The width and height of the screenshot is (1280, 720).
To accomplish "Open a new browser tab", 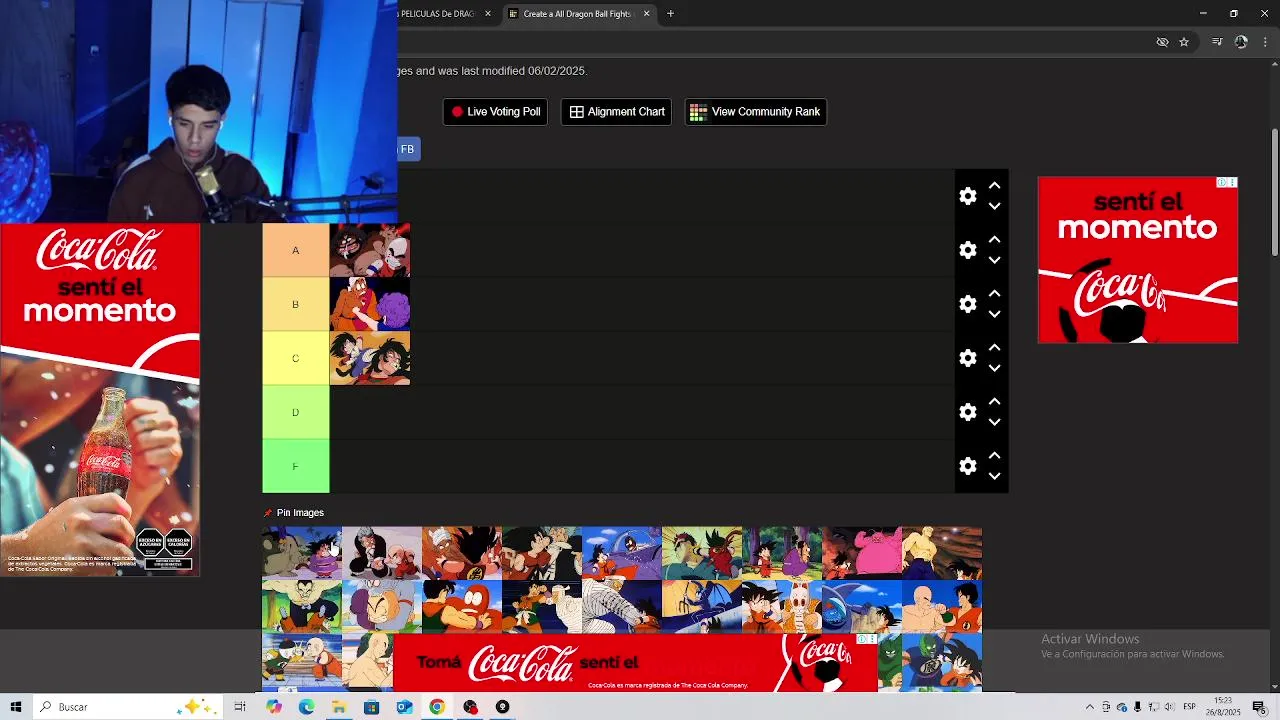I will pos(670,14).
